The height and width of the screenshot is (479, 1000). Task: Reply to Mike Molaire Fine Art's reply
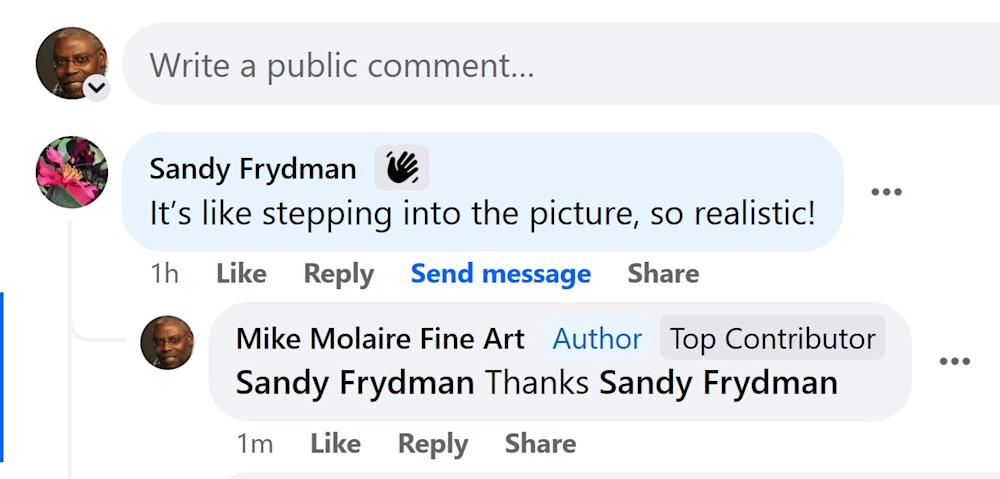pos(433,444)
